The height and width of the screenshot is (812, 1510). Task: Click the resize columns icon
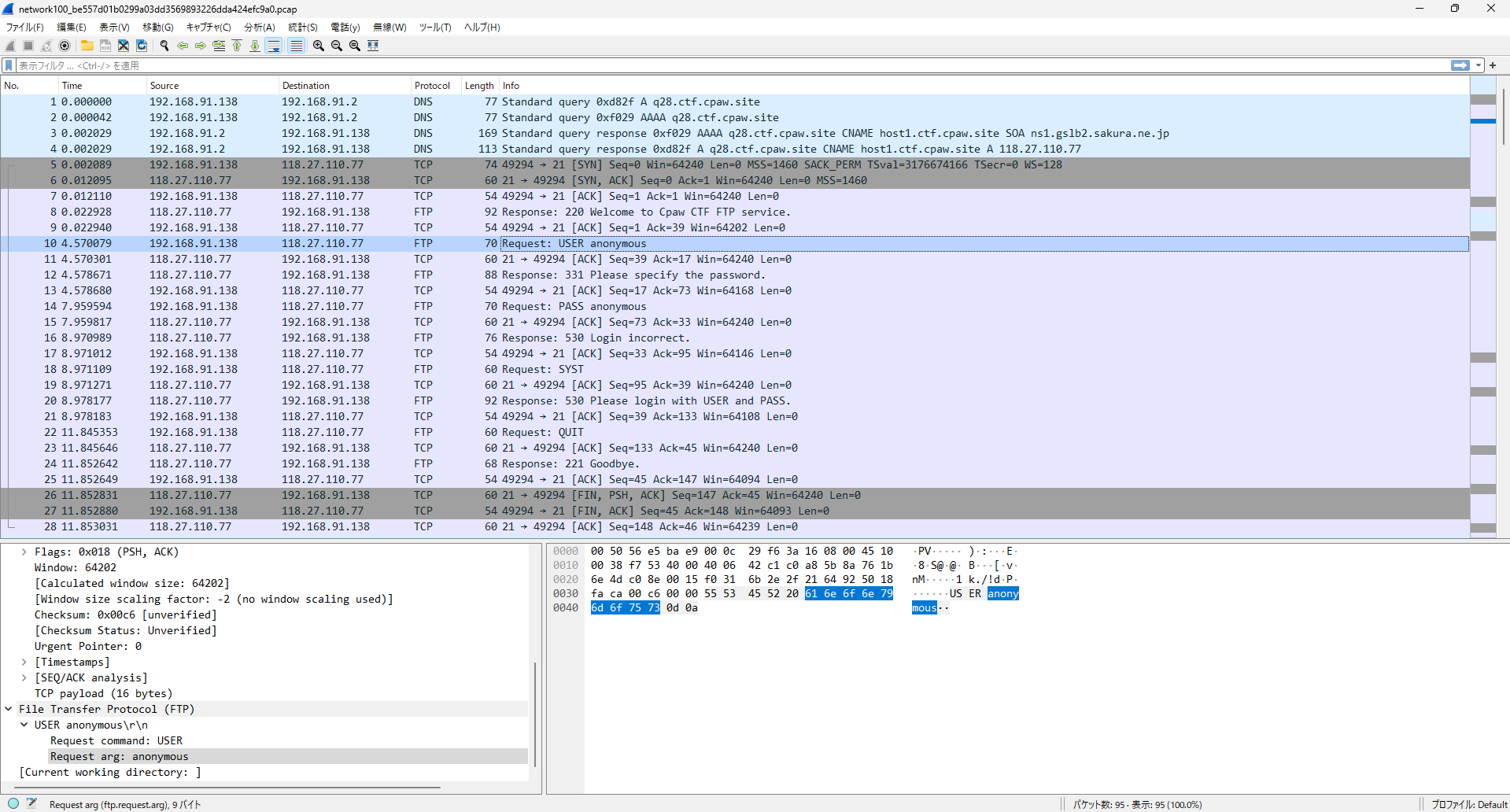373,46
